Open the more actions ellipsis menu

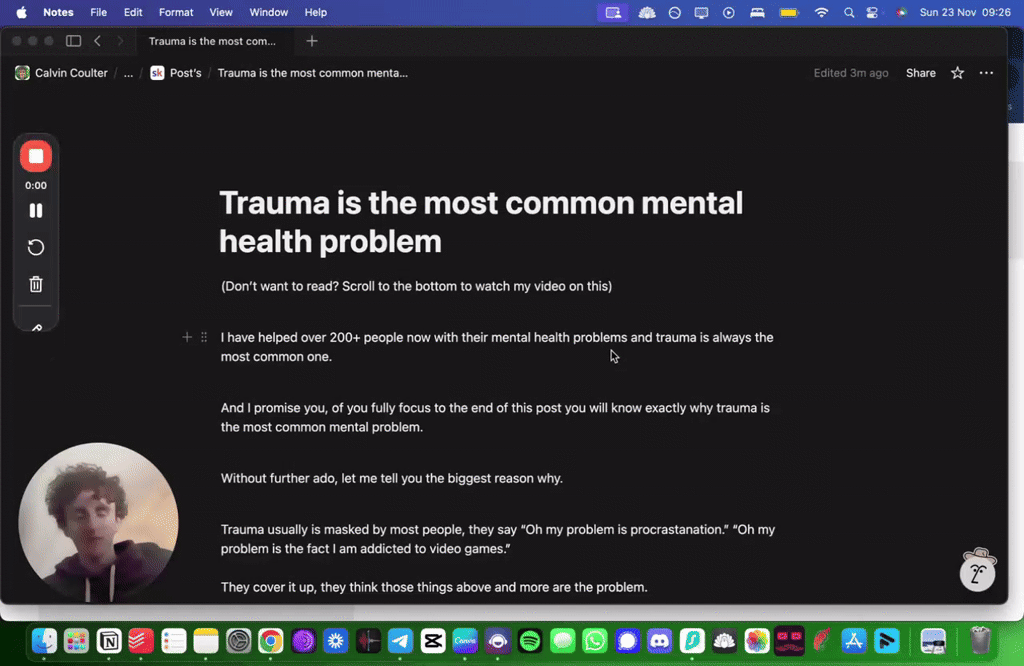986,73
